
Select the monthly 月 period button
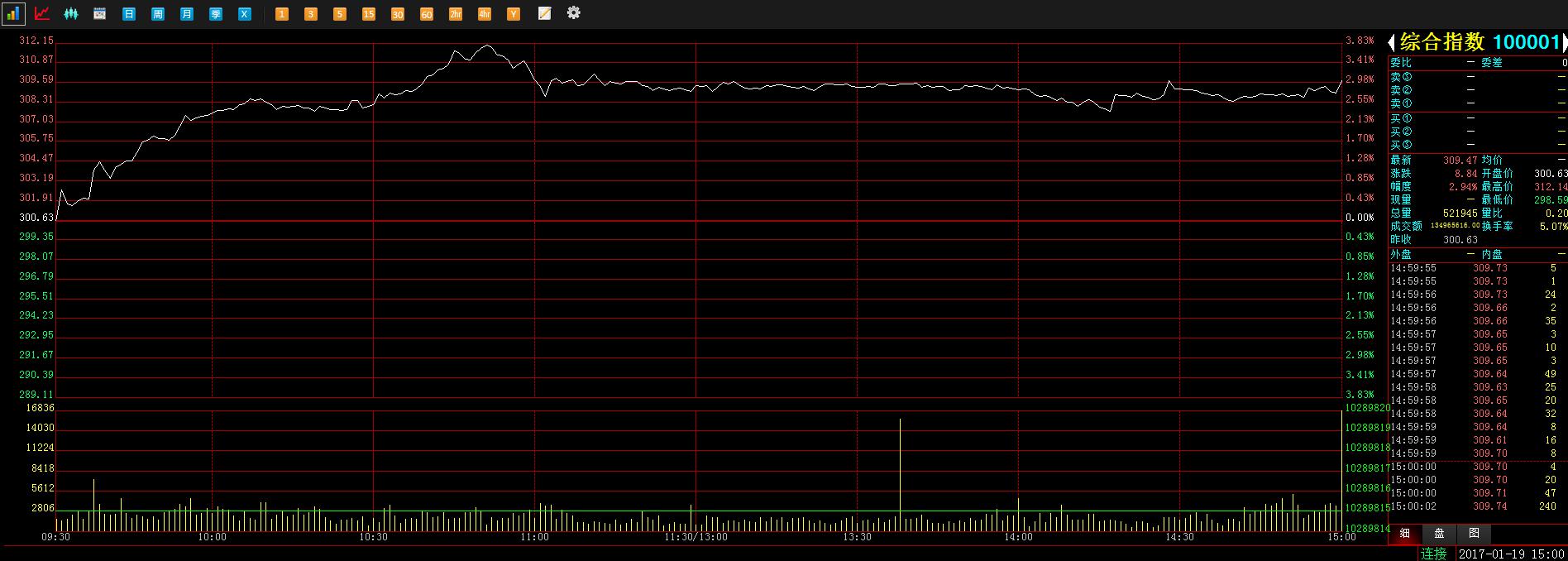pyautogui.click(x=187, y=14)
